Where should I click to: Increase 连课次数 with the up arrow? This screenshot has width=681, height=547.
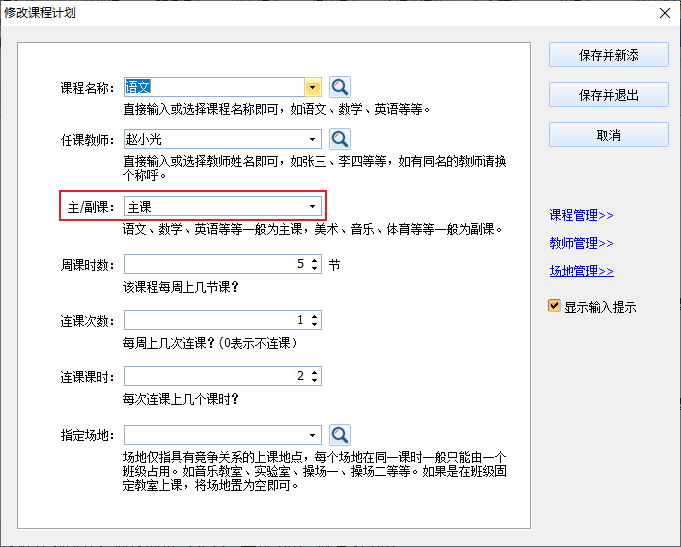[x=315, y=316]
